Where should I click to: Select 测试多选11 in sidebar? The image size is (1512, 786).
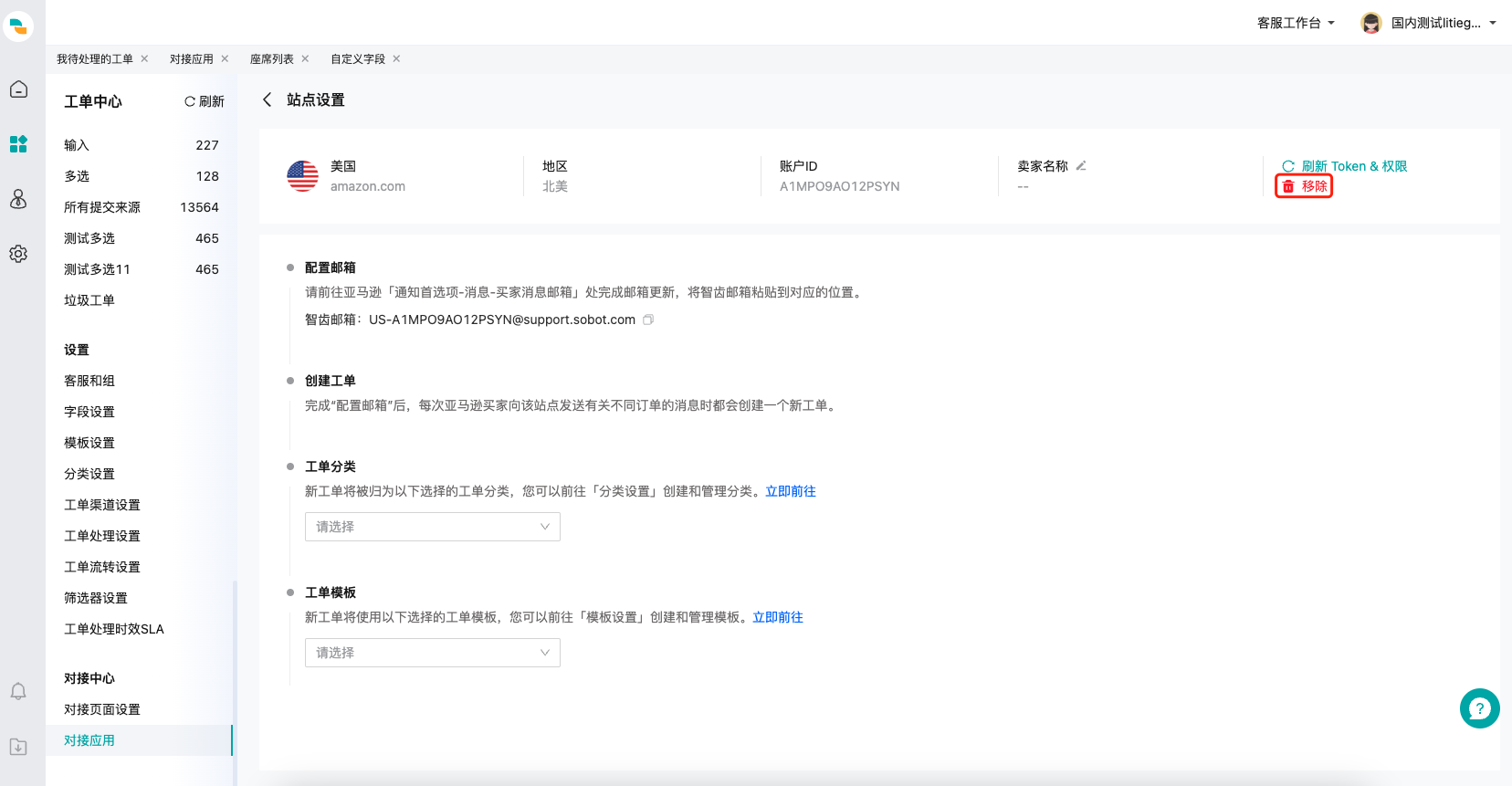click(x=142, y=269)
